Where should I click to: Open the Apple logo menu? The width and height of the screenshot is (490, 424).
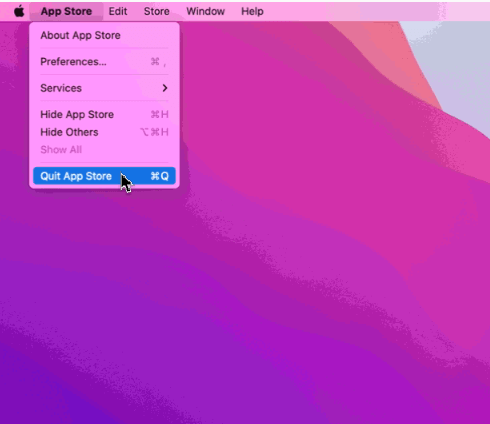click(x=19, y=11)
